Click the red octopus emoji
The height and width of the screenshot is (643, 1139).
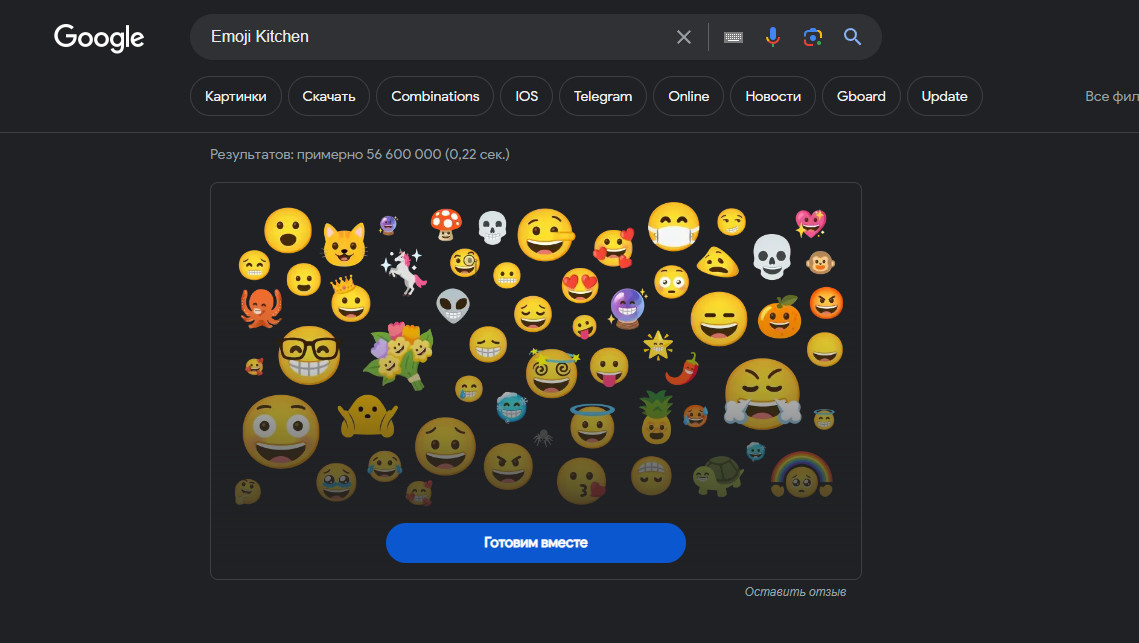click(260, 306)
